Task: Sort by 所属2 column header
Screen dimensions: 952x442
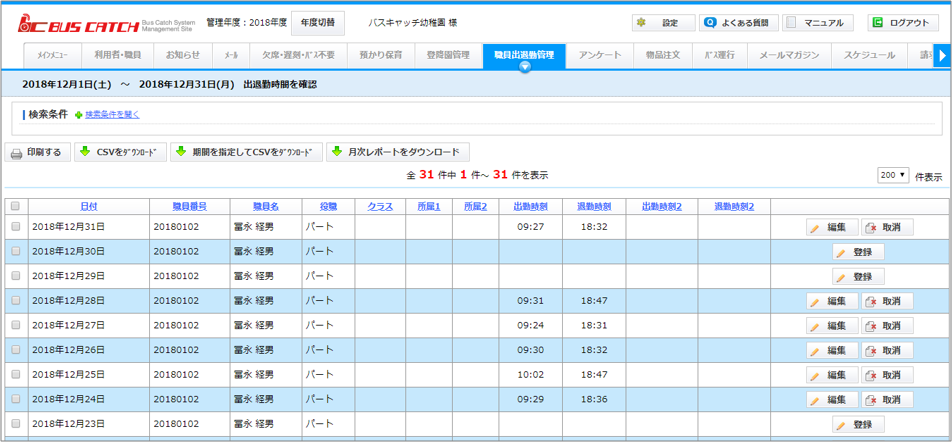Action: point(476,206)
